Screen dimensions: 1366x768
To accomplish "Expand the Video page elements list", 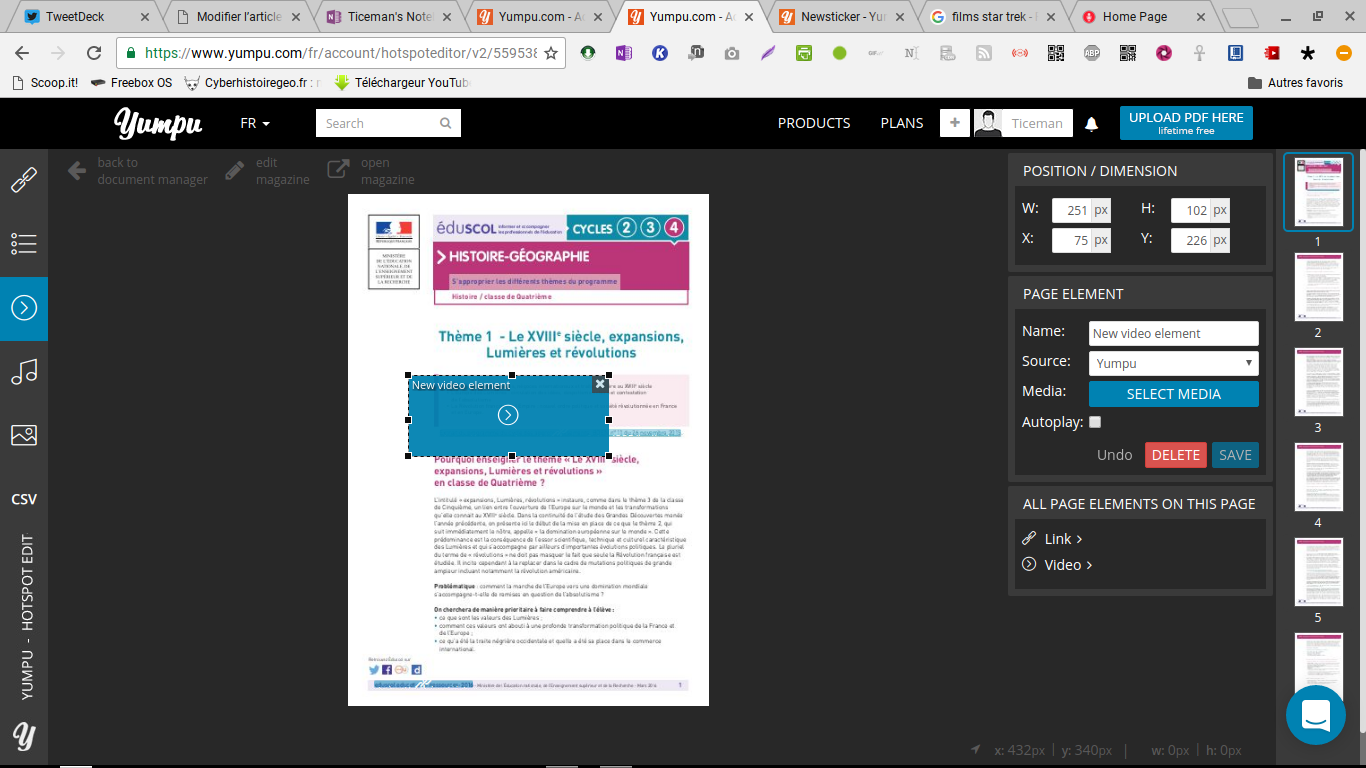I will pos(1067,565).
